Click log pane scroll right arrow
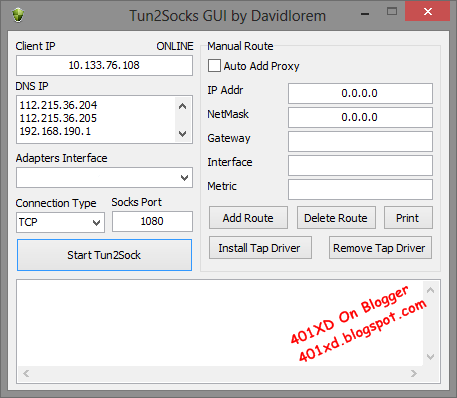The width and height of the screenshot is (457, 398). point(414,373)
